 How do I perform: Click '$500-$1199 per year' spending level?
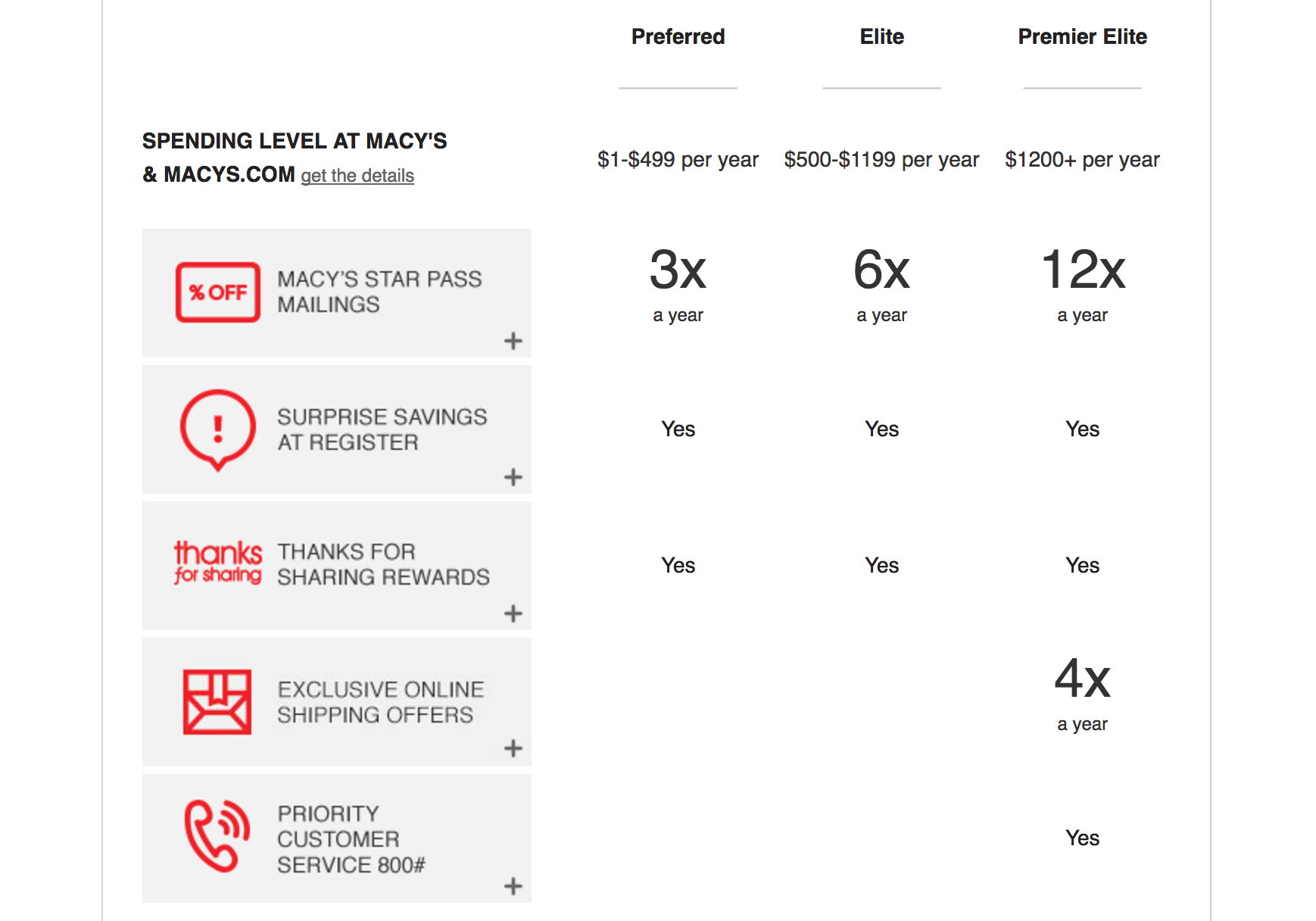(881, 160)
